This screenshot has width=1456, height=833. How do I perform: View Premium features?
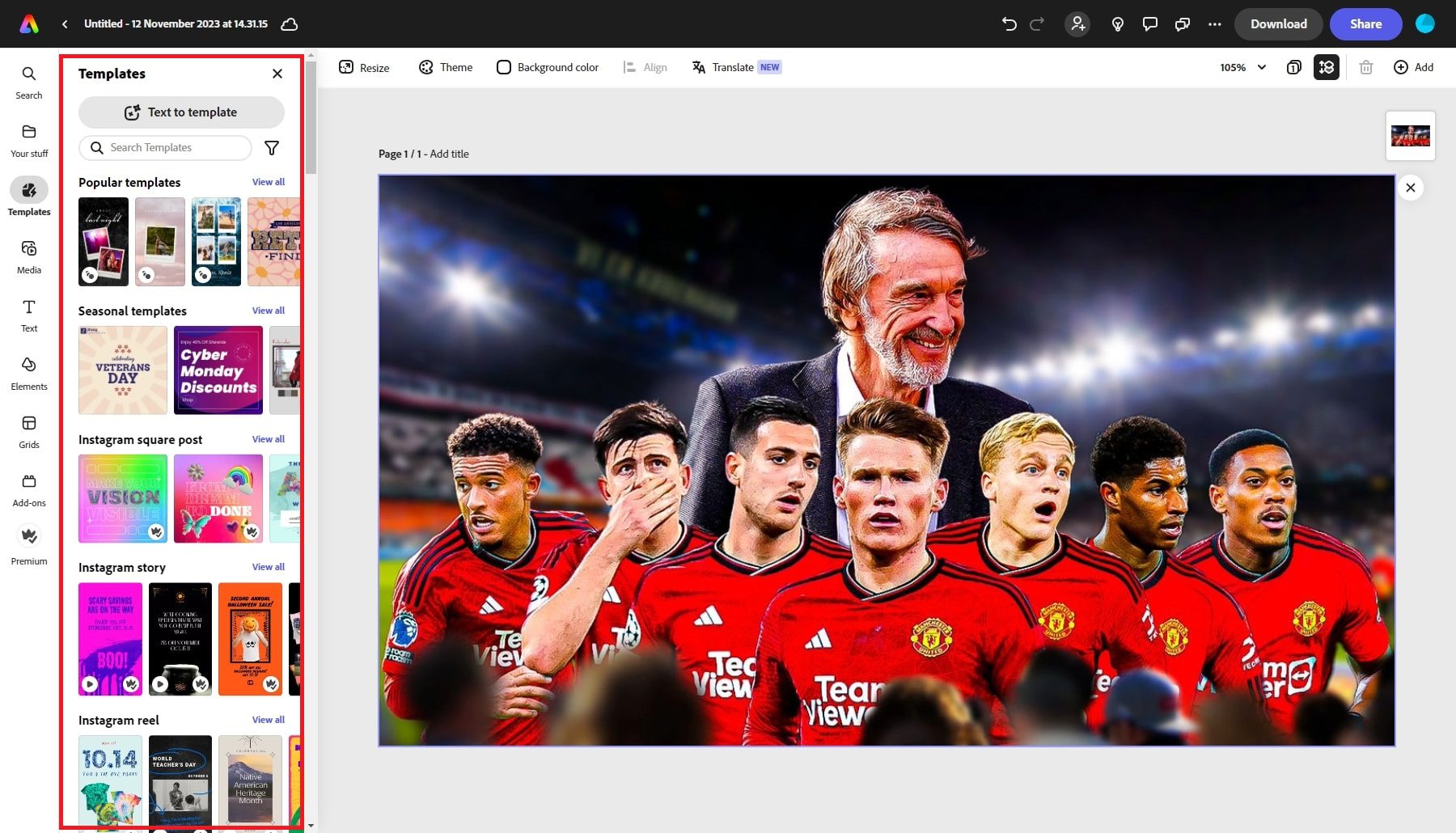28,543
